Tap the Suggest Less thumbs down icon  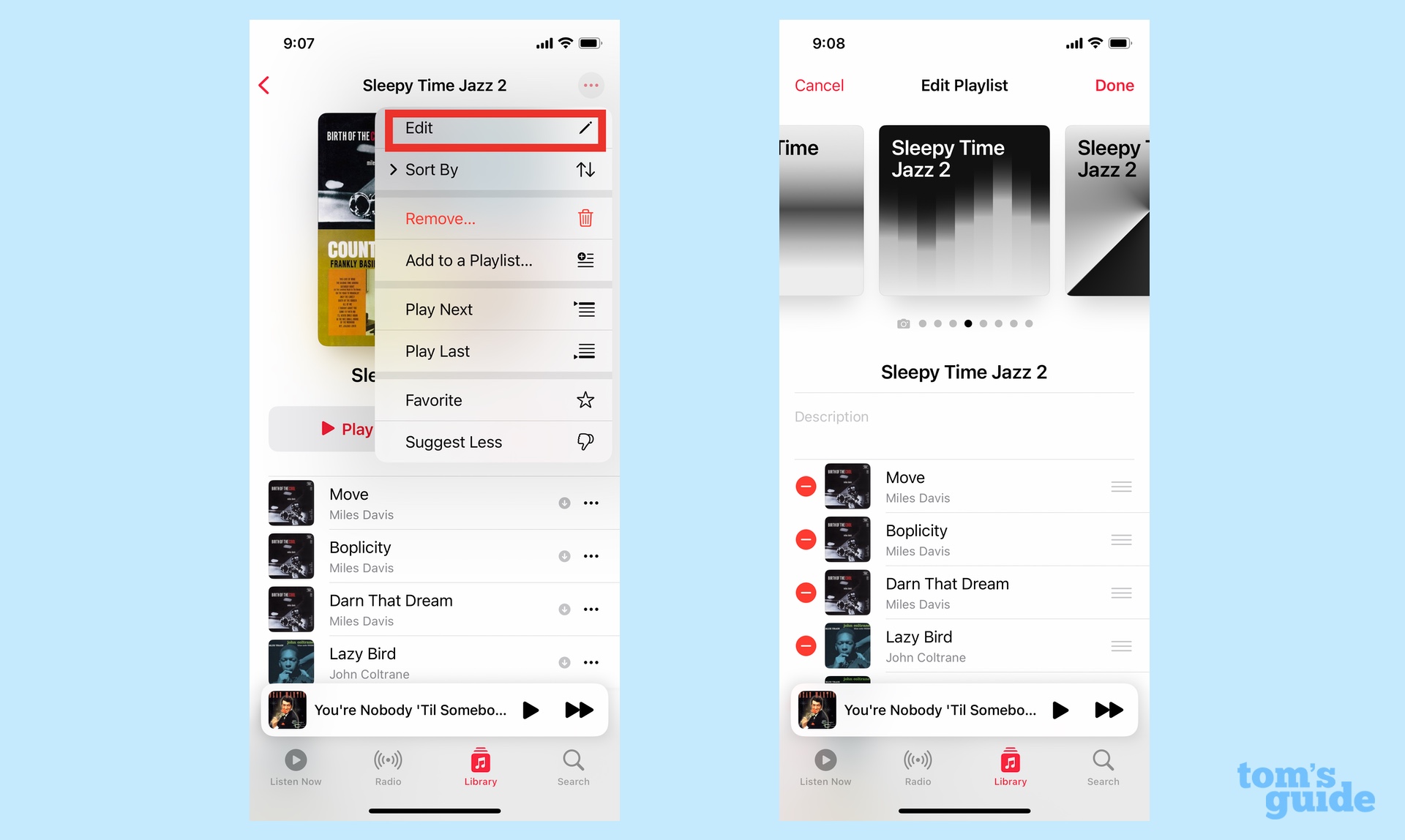[x=583, y=441]
